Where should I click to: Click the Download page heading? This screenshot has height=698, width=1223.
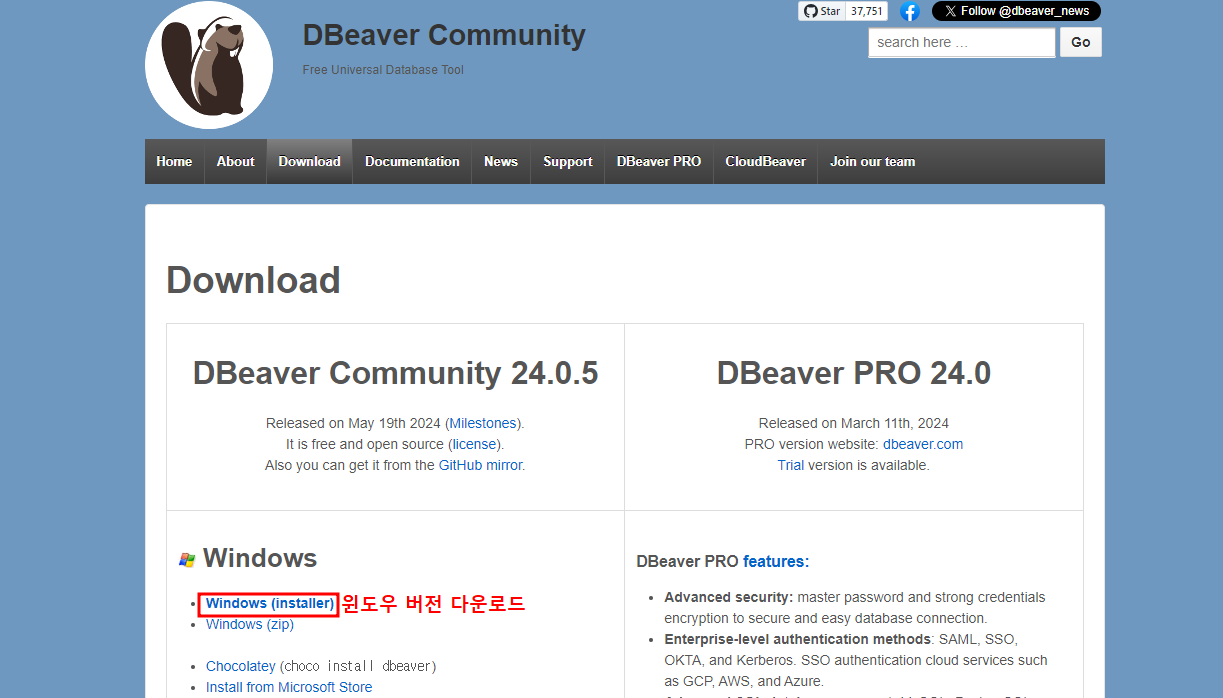tap(253, 280)
